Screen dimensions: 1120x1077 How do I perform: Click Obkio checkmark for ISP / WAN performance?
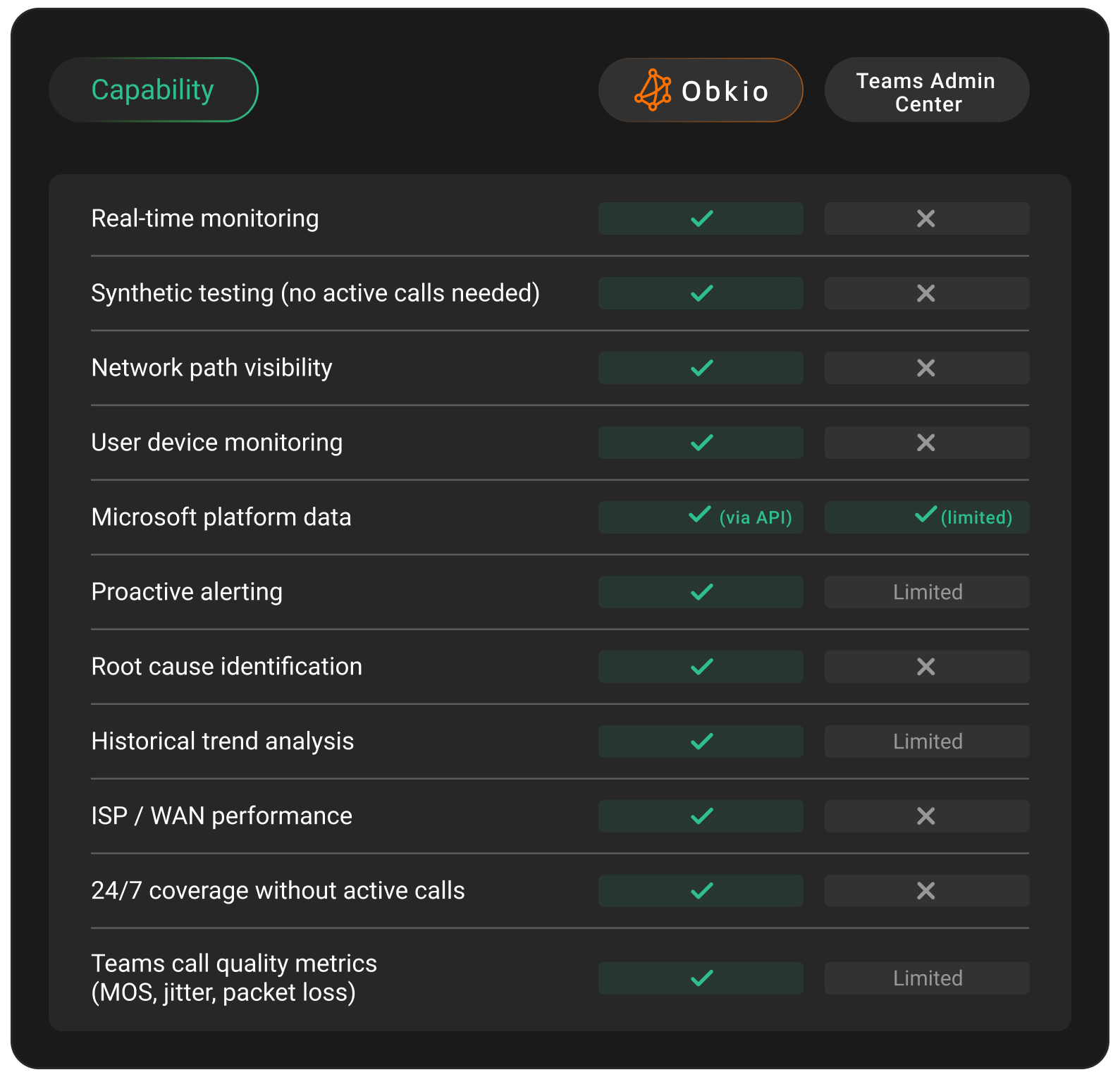click(x=702, y=816)
